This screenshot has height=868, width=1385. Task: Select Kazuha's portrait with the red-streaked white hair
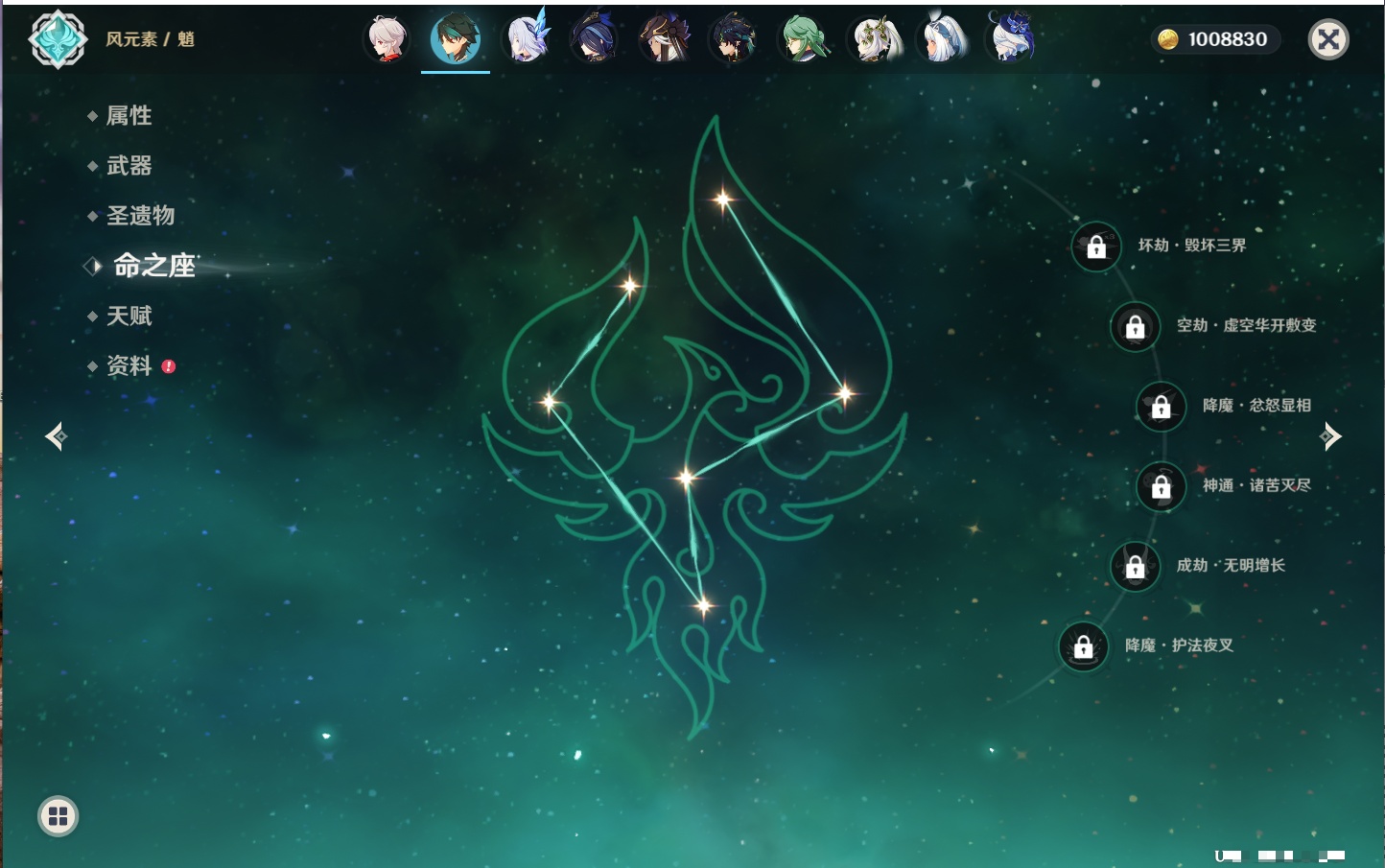click(387, 40)
